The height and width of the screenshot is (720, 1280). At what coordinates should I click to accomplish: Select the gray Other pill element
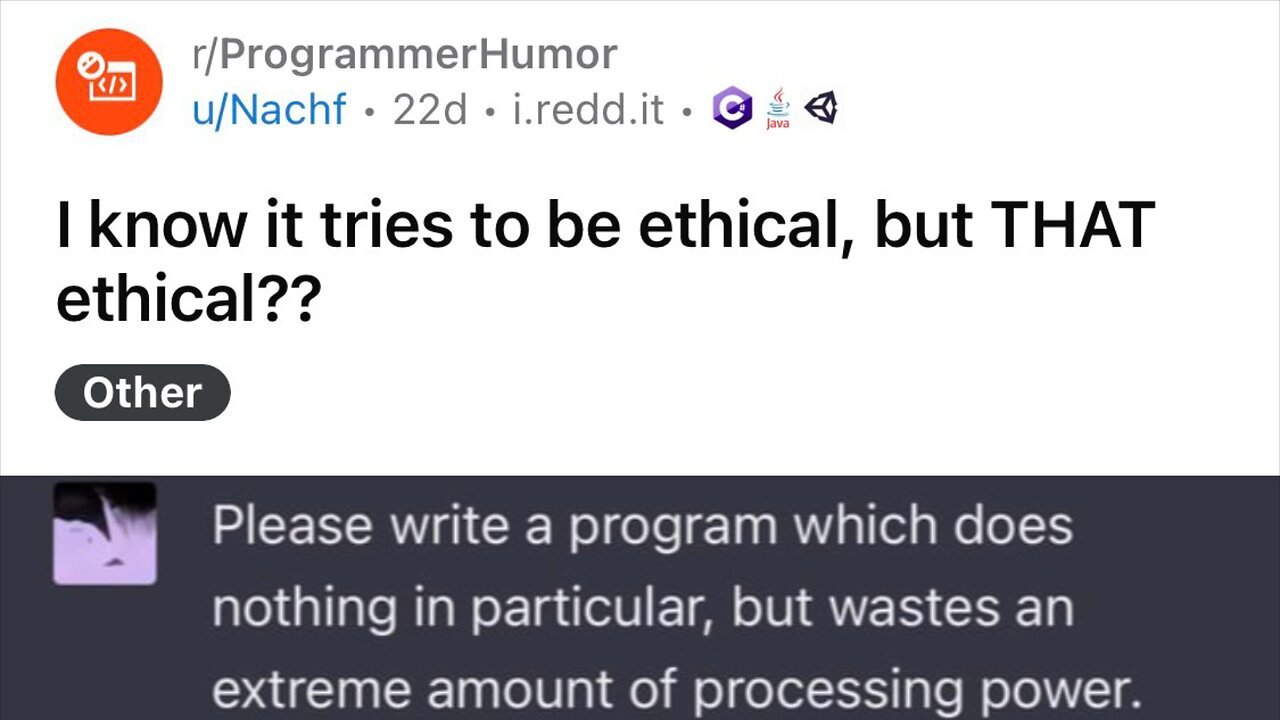coord(142,392)
